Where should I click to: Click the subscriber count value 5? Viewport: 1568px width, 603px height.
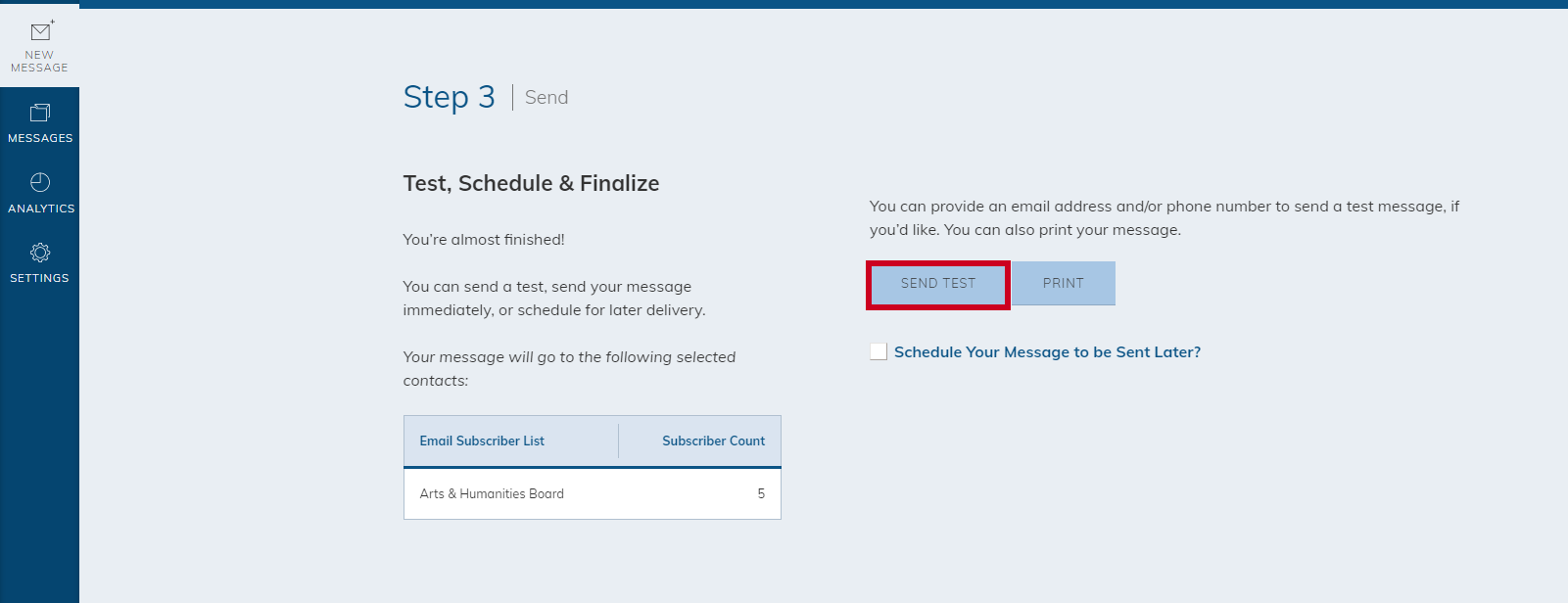[x=761, y=494]
